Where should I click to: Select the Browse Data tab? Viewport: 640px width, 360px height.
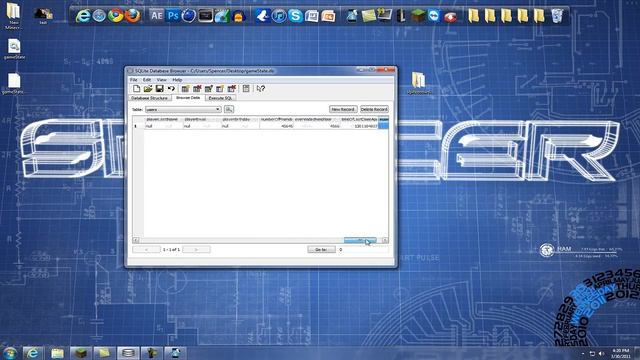(x=188, y=98)
